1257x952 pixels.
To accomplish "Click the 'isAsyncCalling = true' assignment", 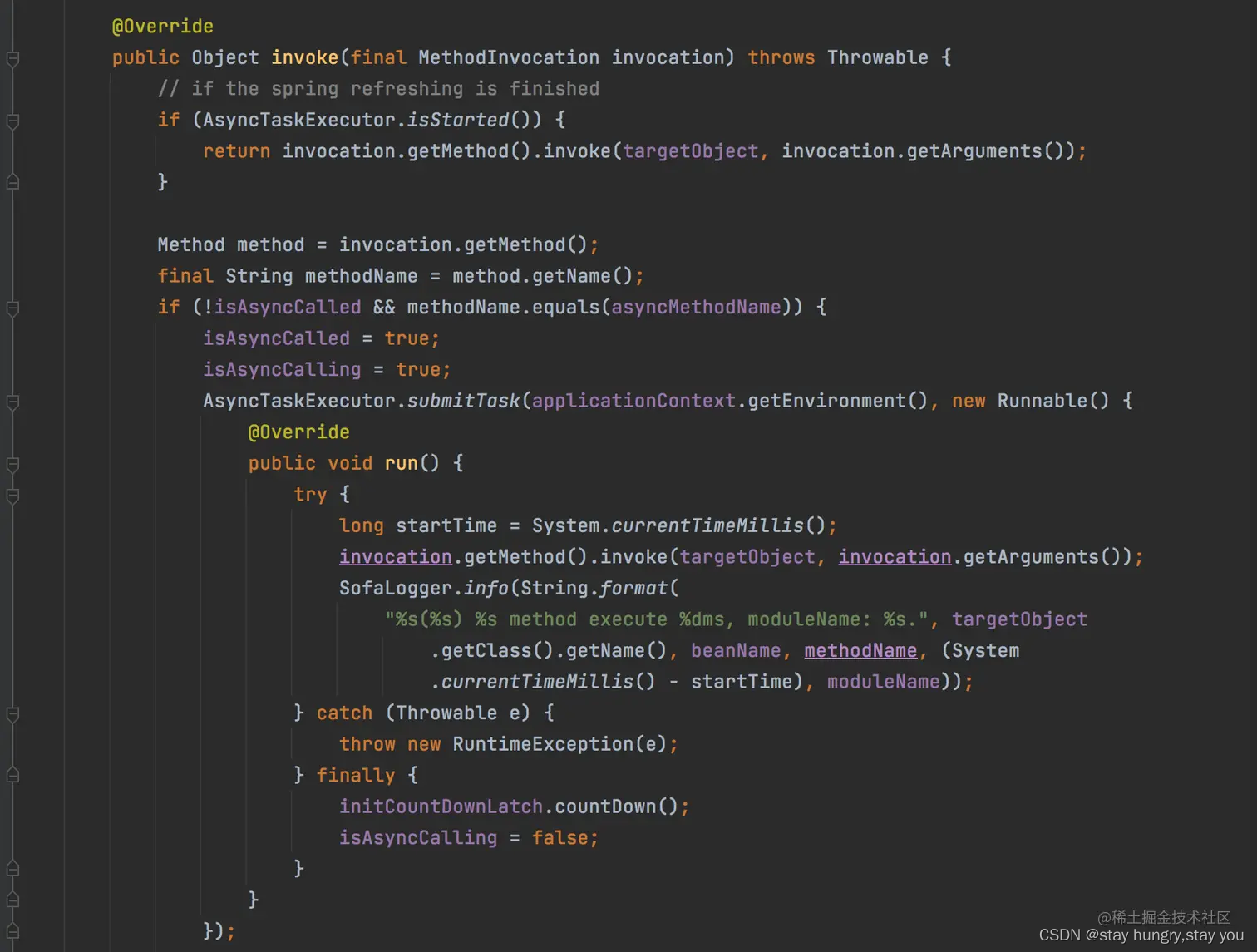I will coord(327,369).
